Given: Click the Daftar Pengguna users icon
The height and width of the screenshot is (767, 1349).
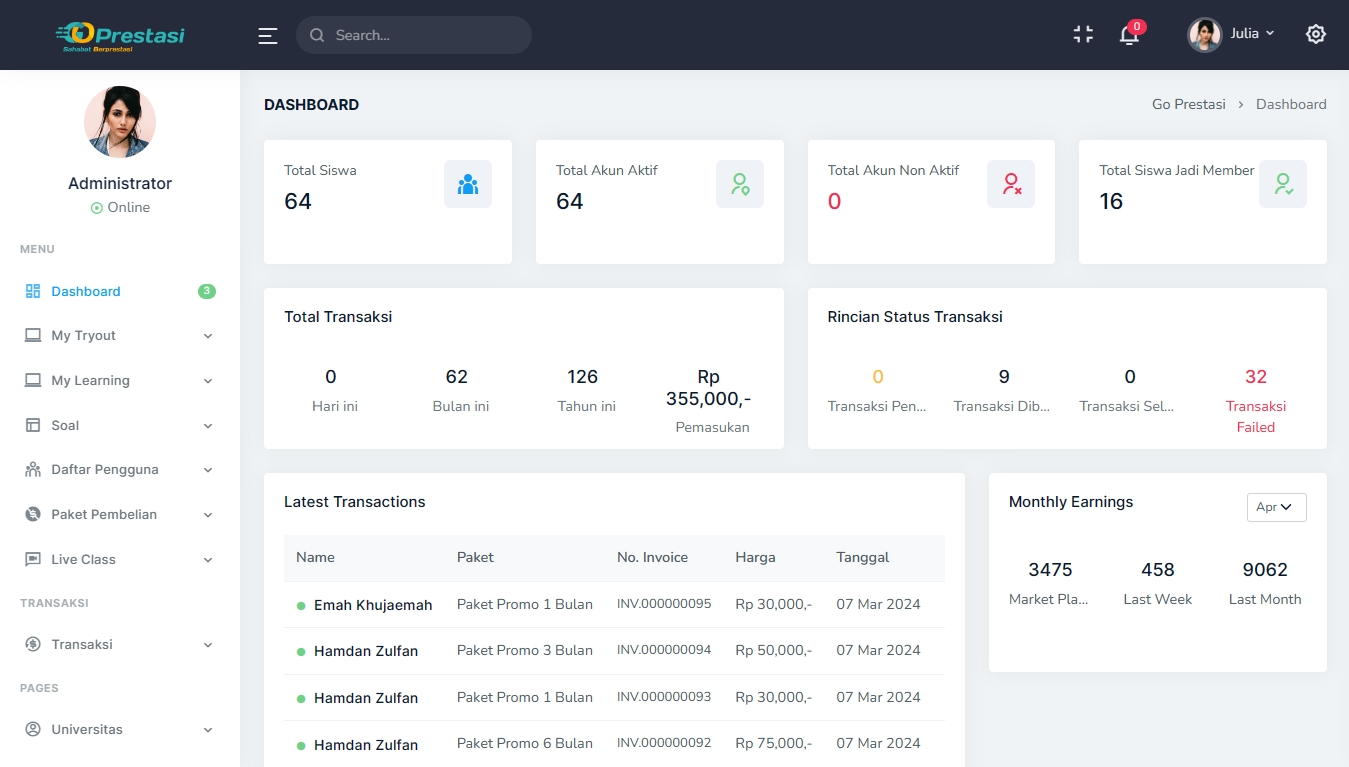Looking at the screenshot, I should pyautogui.click(x=33, y=469).
